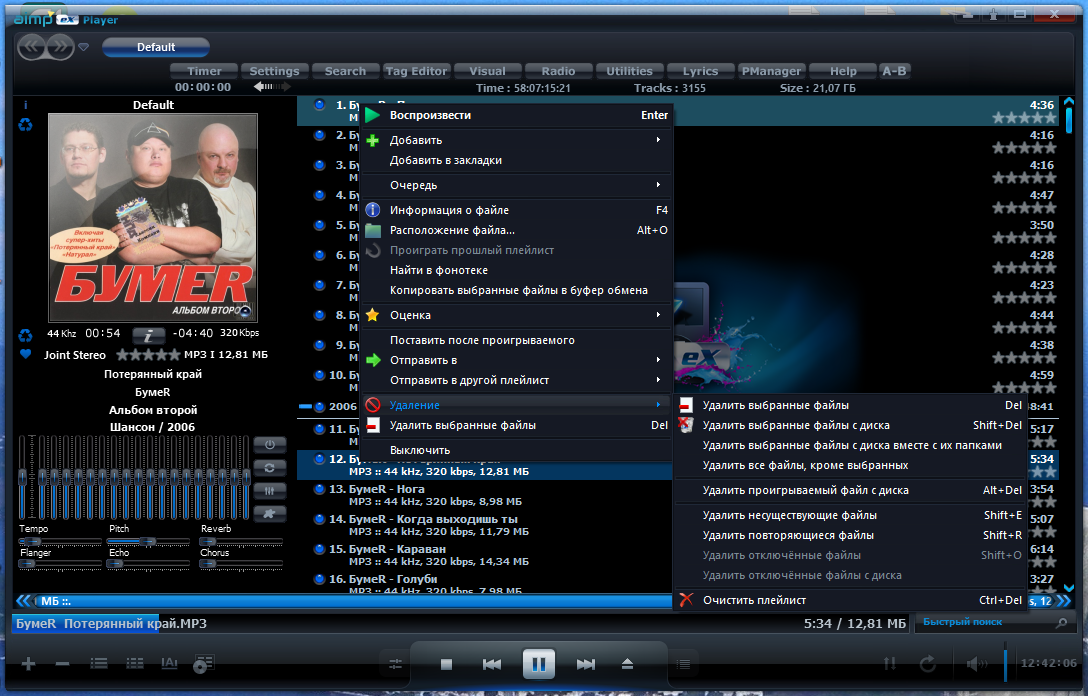Image resolution: width=1088 pixels, height=696 pixels.
Task: Toggle the speaker mute icon
Action: [x=976, y=664]
